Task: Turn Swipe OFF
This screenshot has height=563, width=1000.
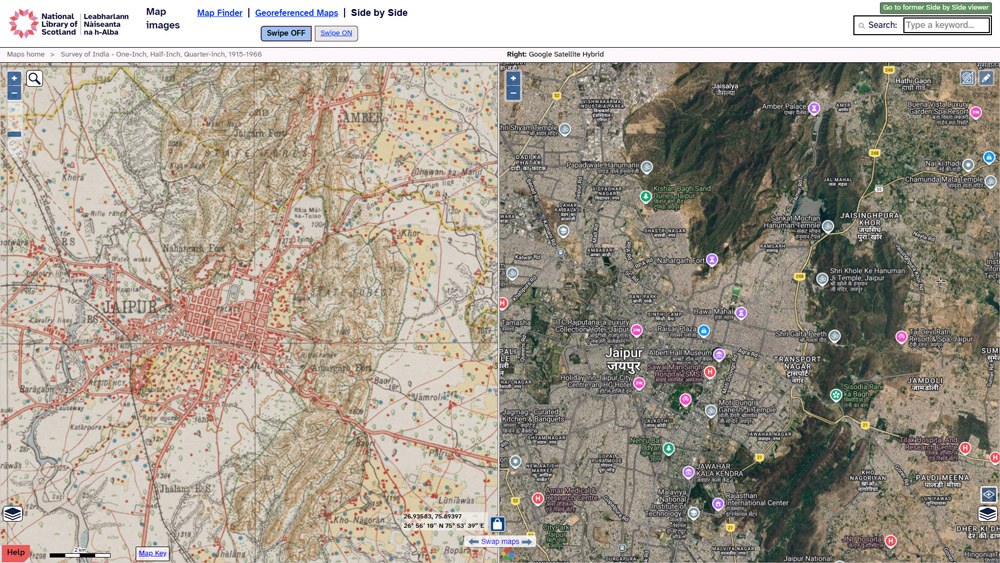Action: [x=286, y=33]
